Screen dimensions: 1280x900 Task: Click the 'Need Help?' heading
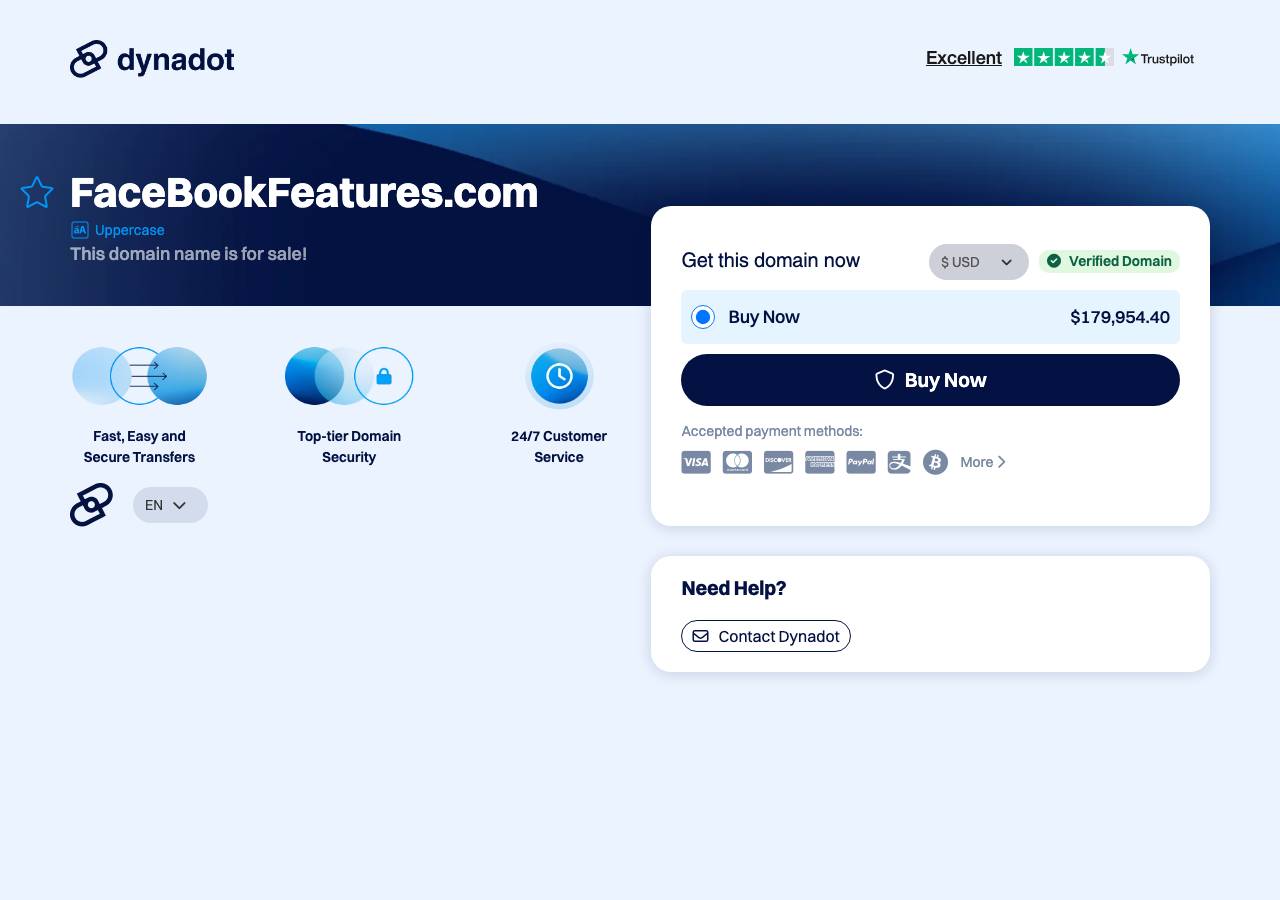click(x=734, y=588)
